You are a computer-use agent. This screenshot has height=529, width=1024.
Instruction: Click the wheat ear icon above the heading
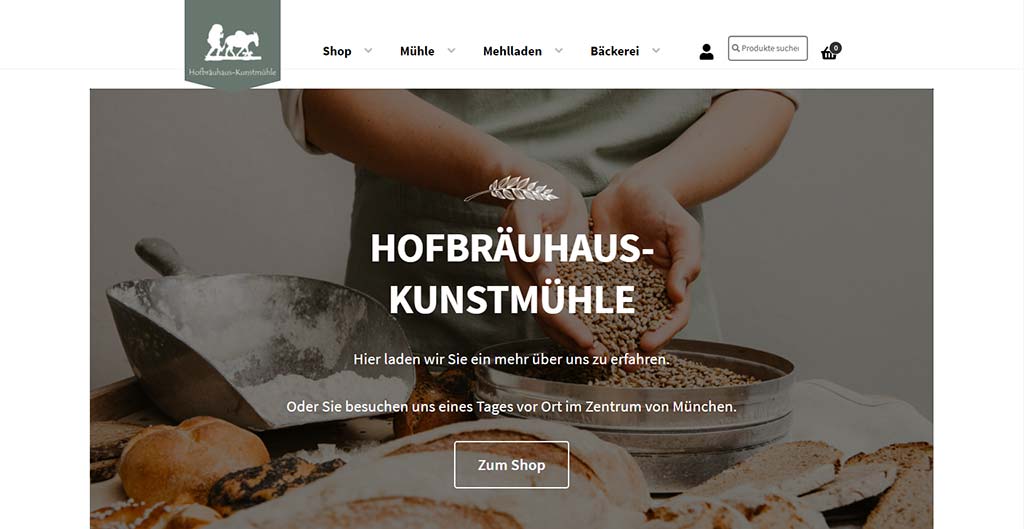pyautogui.click(x=511, y=188)
